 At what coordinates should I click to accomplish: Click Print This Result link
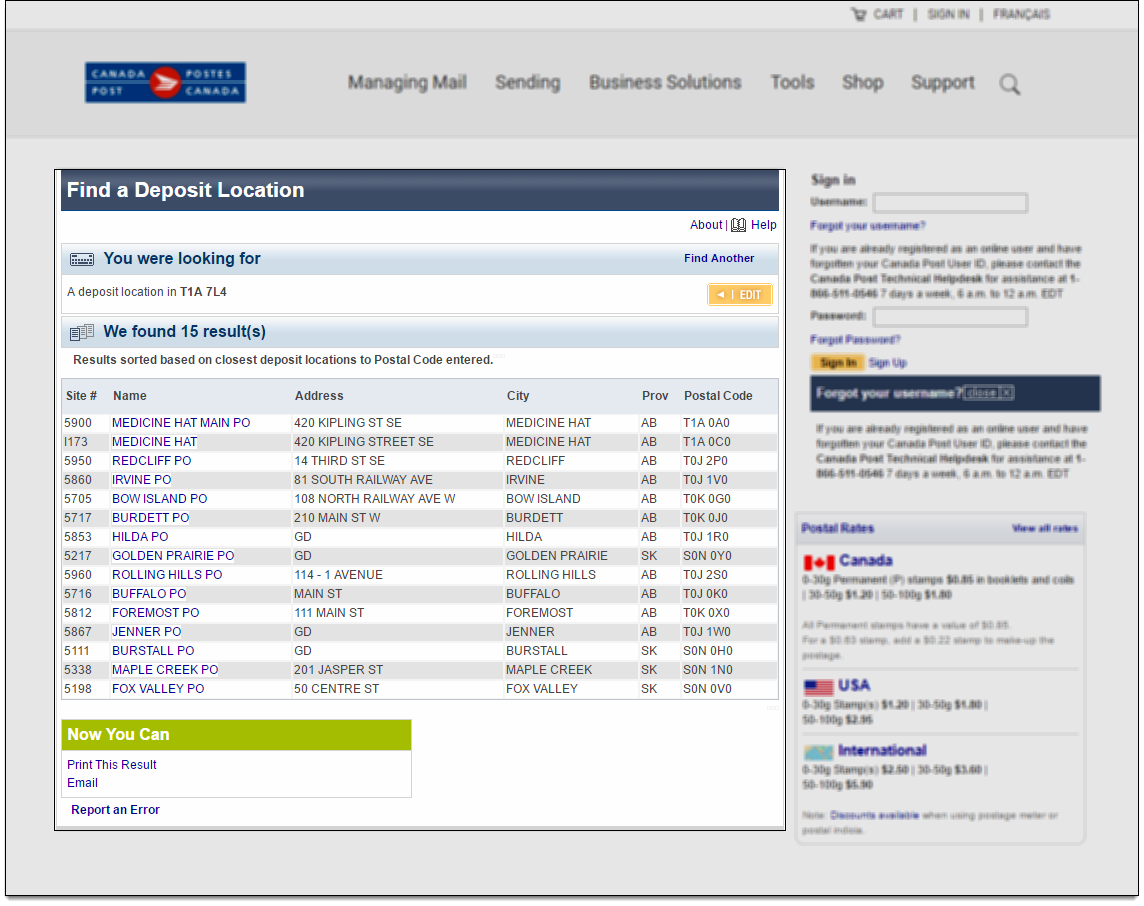click(x=112, y=764)
